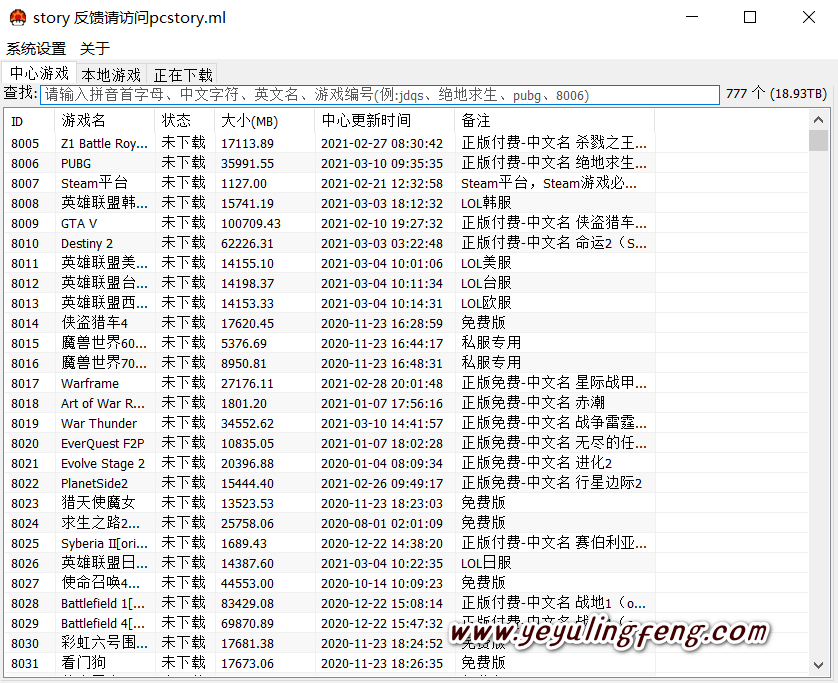Select the 魔兽世界70... game row
Viewport: 838px width, 683px height.
pyautogui.click(x=406, y=363)
